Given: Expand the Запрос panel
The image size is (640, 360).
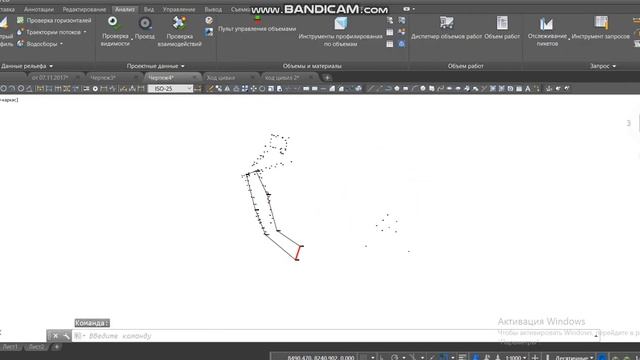Looking at the screenshot, I should (x=603, y=66).
